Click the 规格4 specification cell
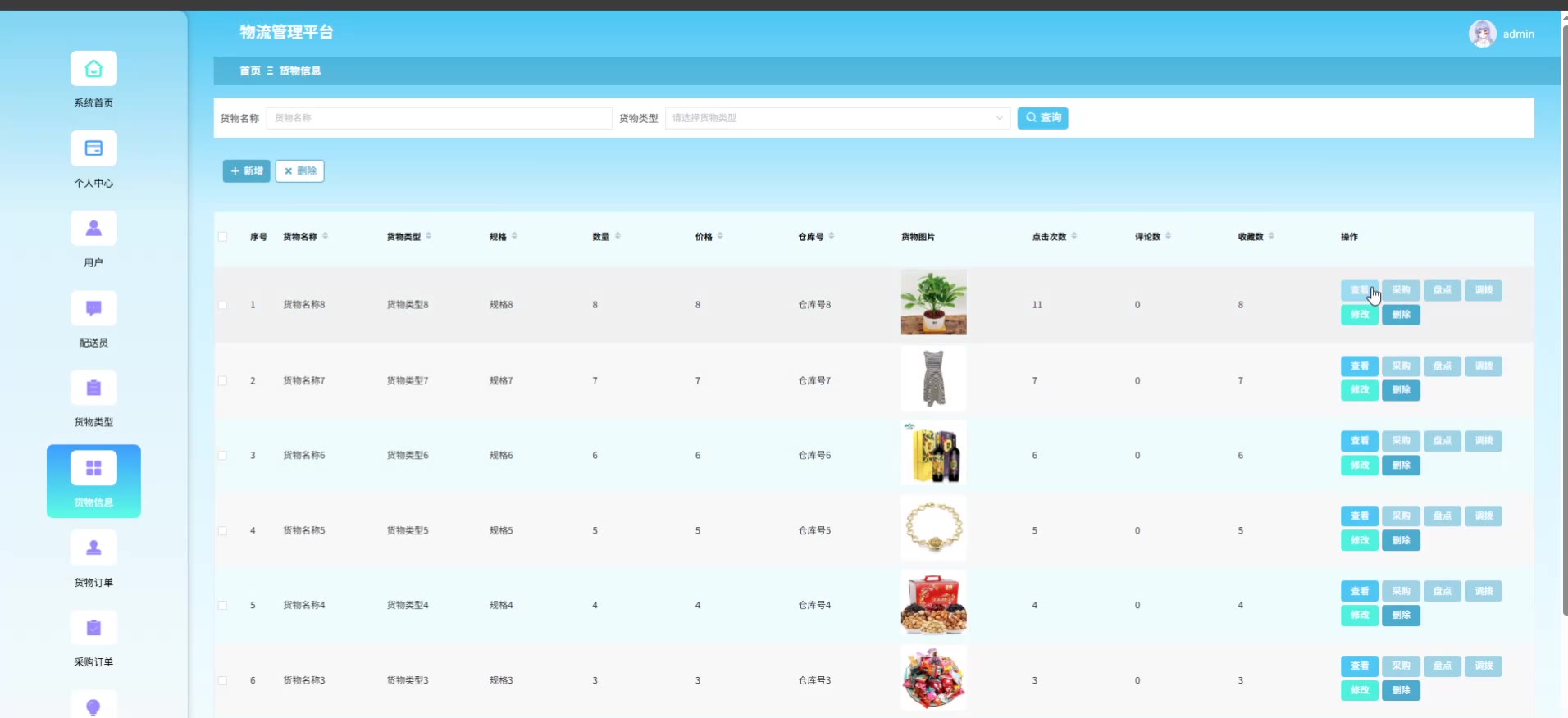The height and width of the screenshot is (718, 1568). (x=501, y=606)
